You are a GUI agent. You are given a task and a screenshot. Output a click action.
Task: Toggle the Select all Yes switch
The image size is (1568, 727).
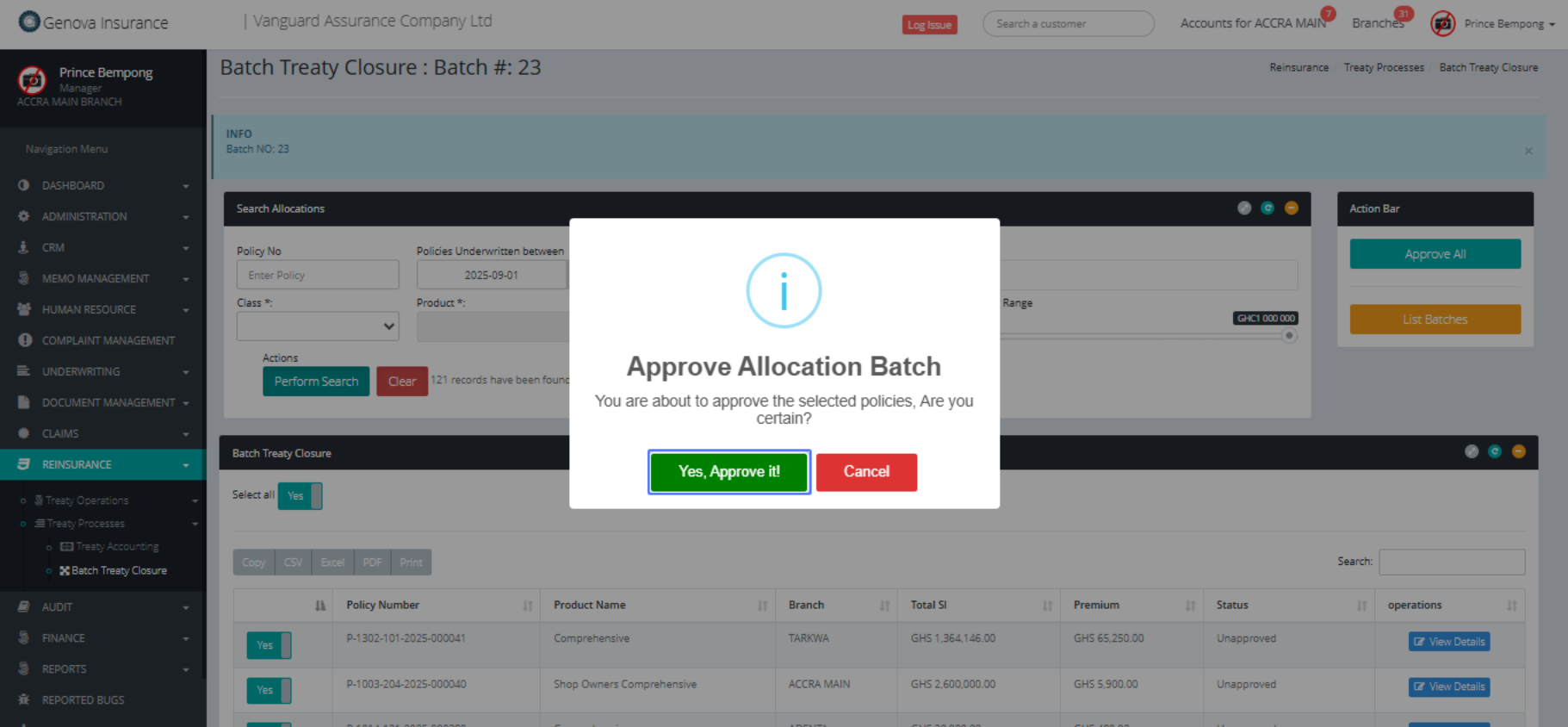coord(300,496)
